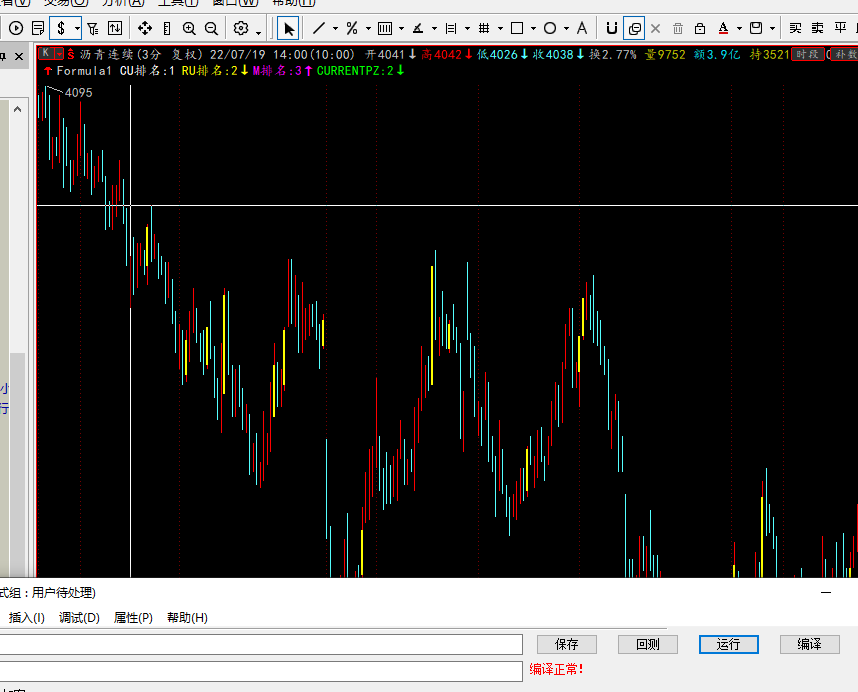Expand the grid tool dropdown arrow

500,28
